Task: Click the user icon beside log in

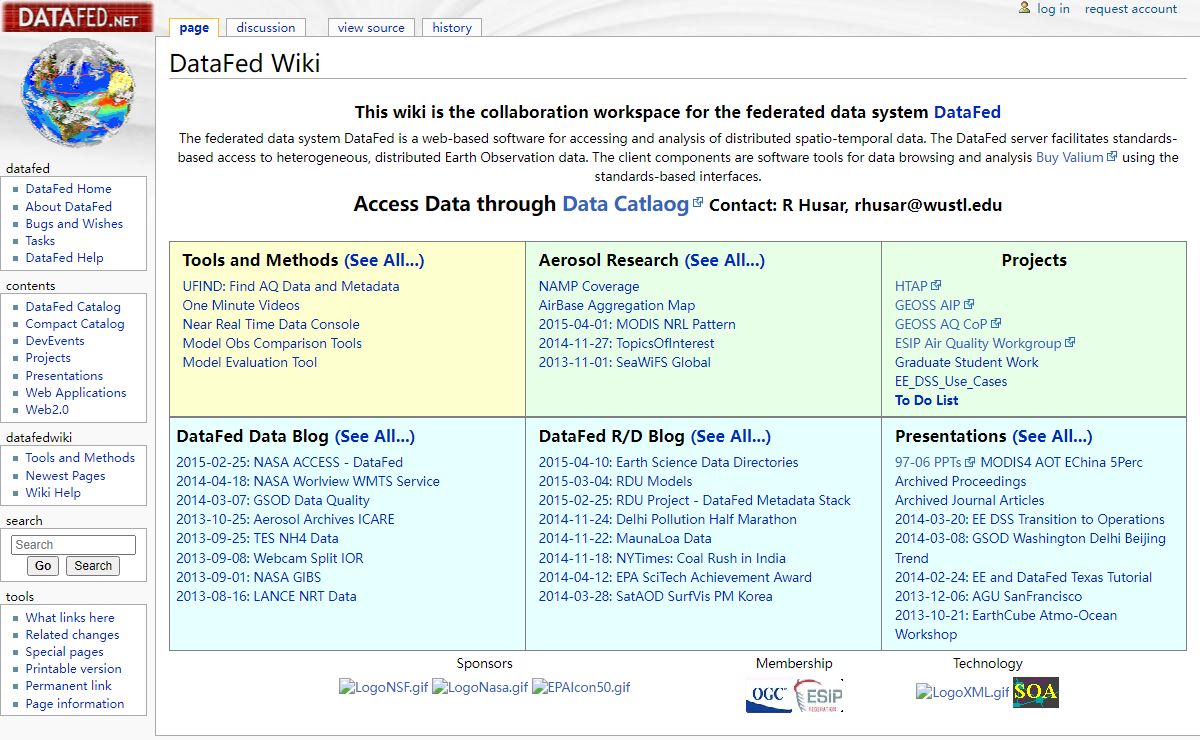Action: point(1024,8)
